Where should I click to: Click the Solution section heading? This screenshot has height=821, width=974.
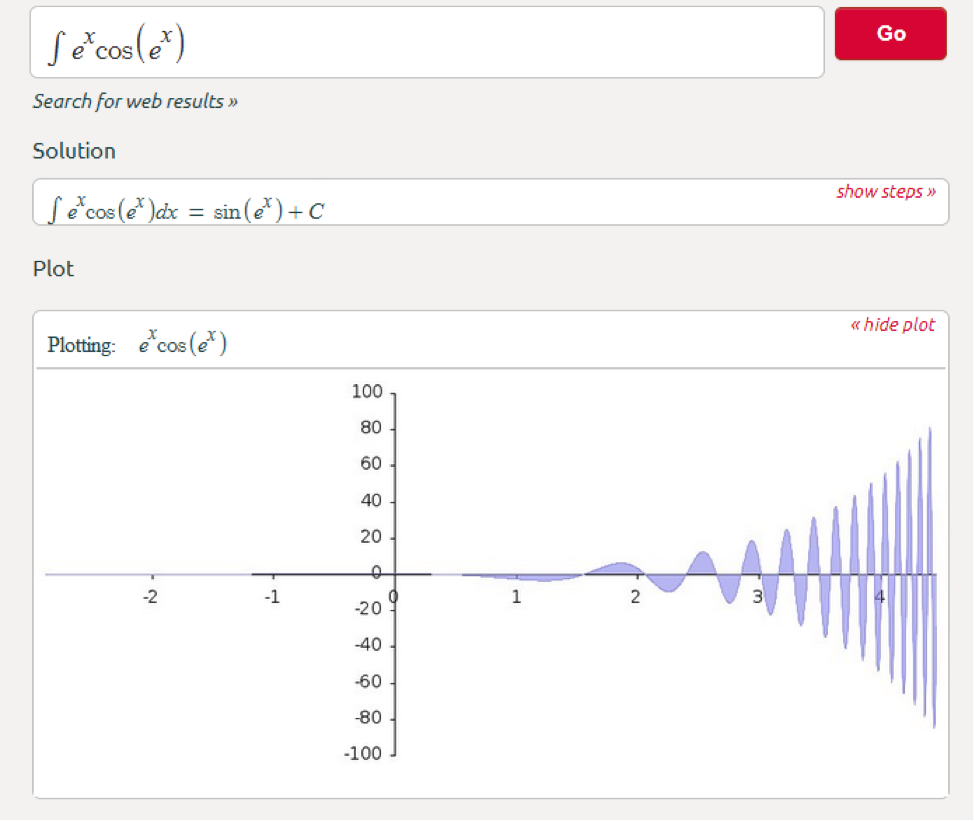pos(74,150)
